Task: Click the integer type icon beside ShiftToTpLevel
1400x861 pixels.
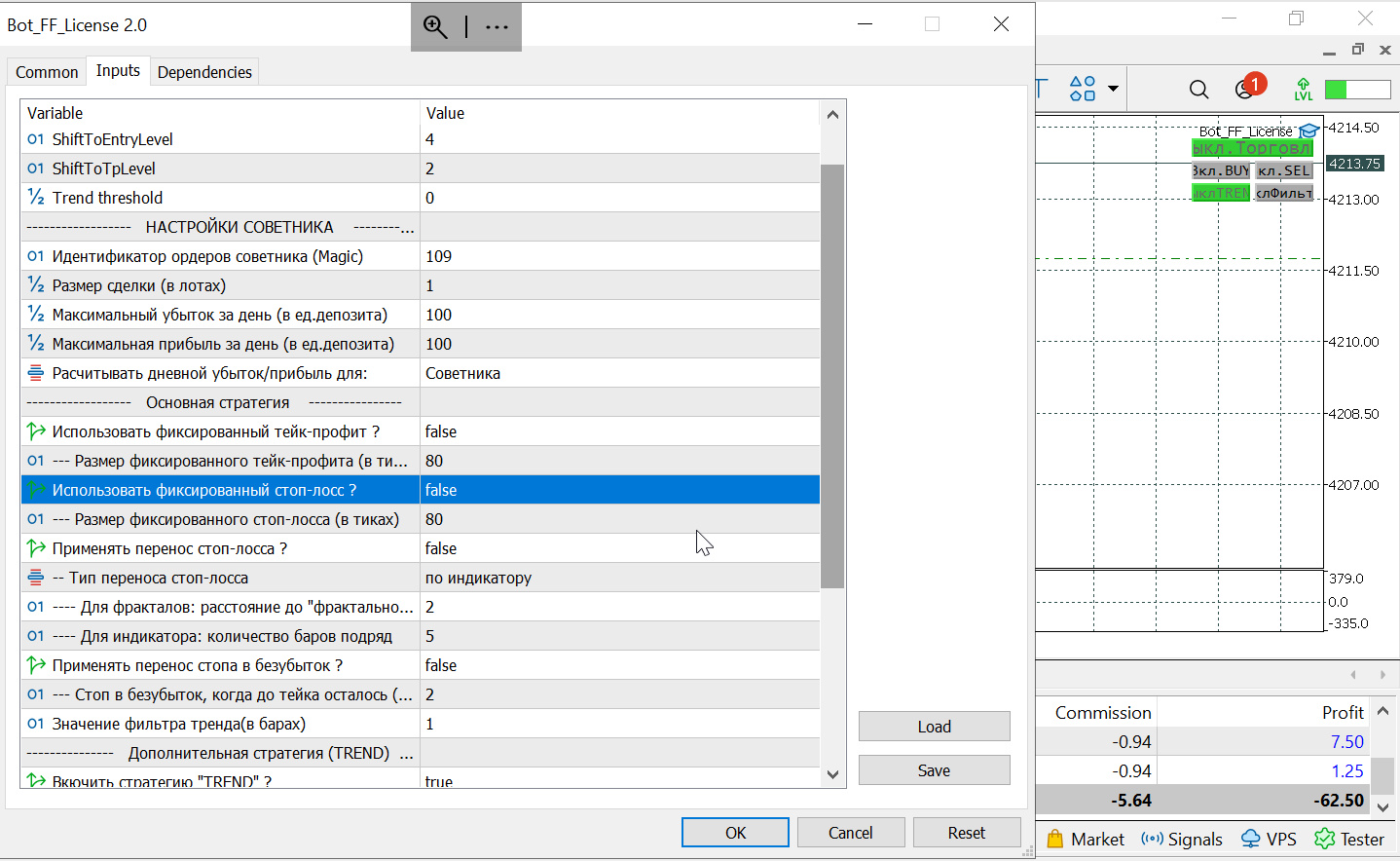Action: 36,168
